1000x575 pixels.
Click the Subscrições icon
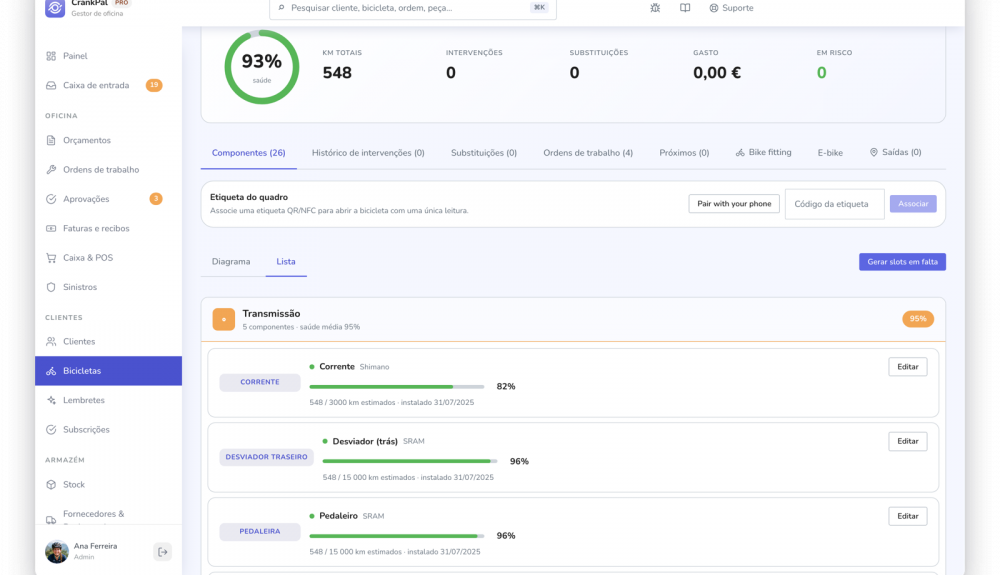[51, 430]
